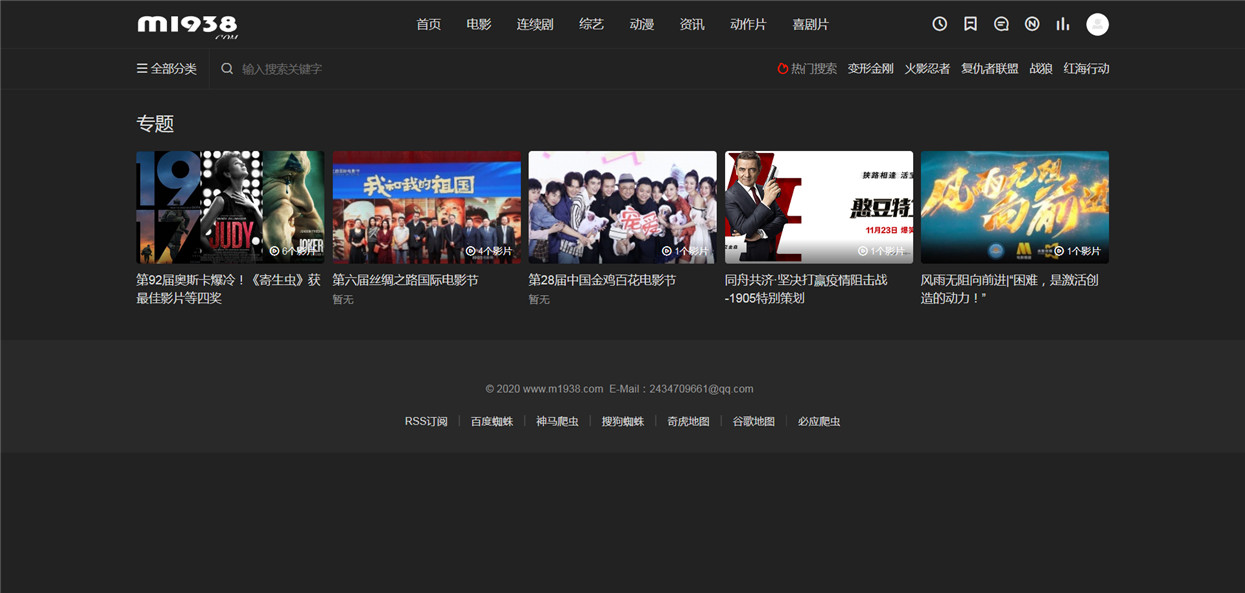
Task: Expand the 全部分类 category menu
Action: (167, 69)
